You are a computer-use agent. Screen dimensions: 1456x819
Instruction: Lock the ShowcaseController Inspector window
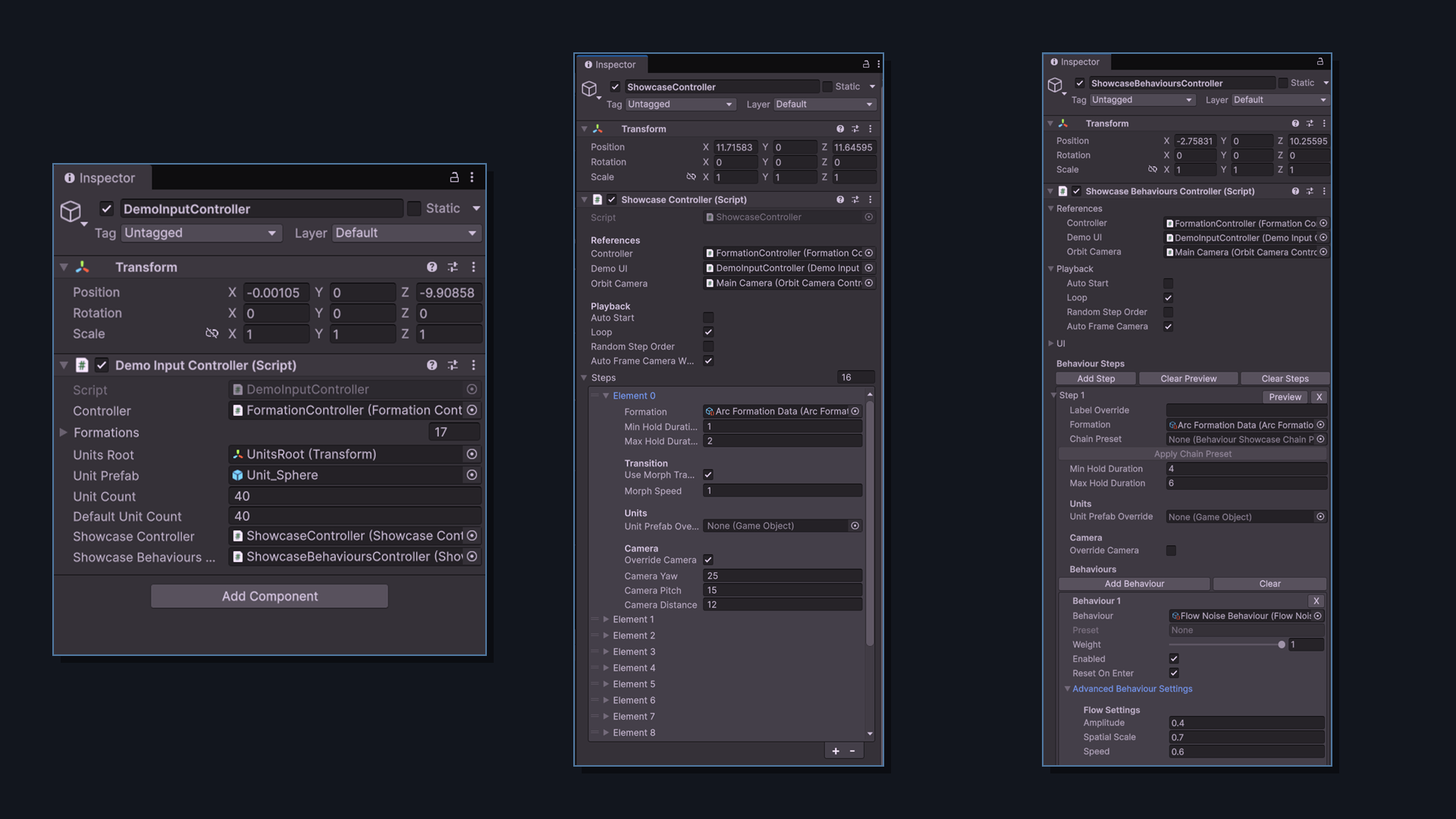tap(866, 64)
